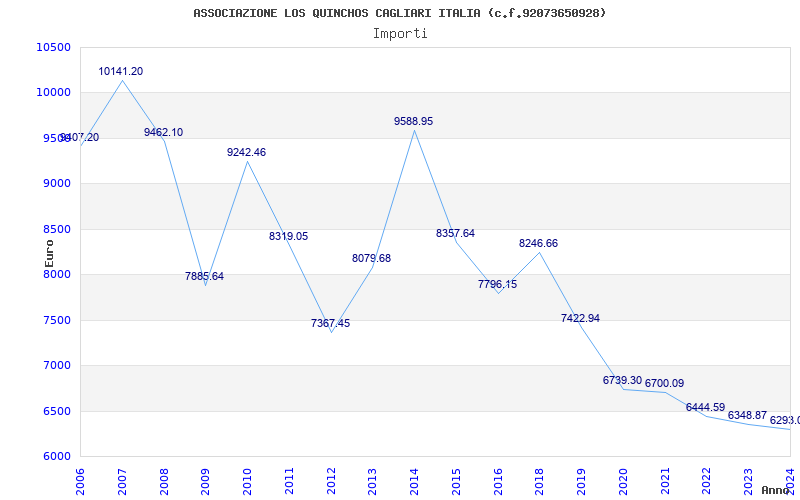Click the 7367.45 value label
800x500 pixels.
[330, 323]
